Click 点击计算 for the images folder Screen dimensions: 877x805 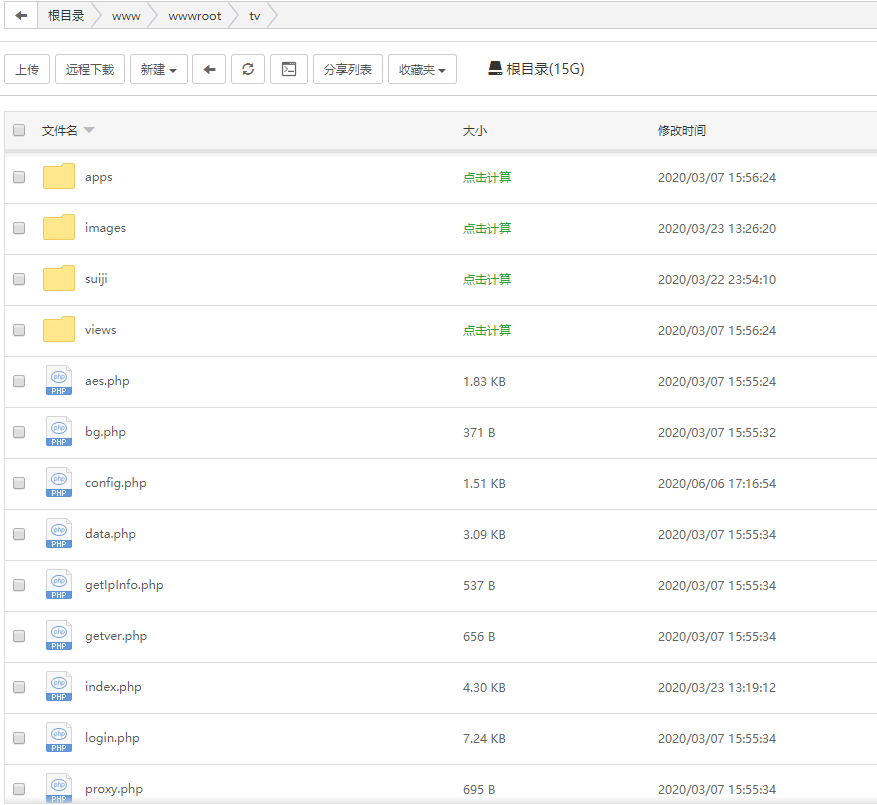[487, 228]
